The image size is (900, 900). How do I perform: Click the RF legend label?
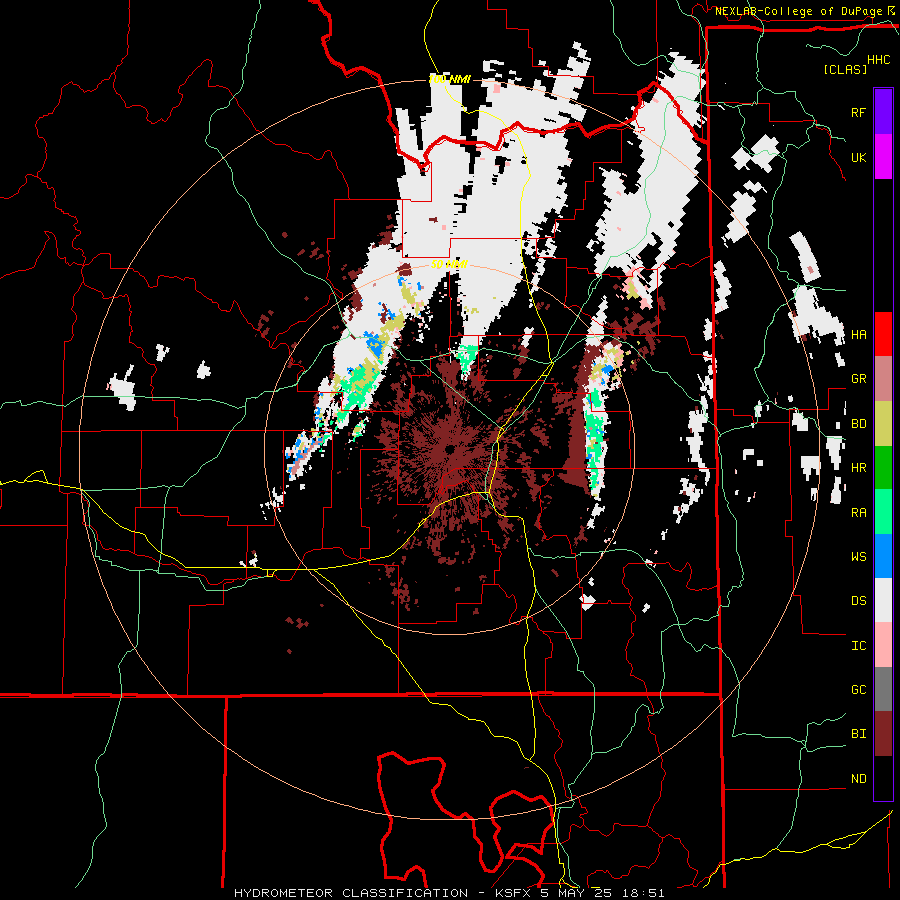click(858, 112)
